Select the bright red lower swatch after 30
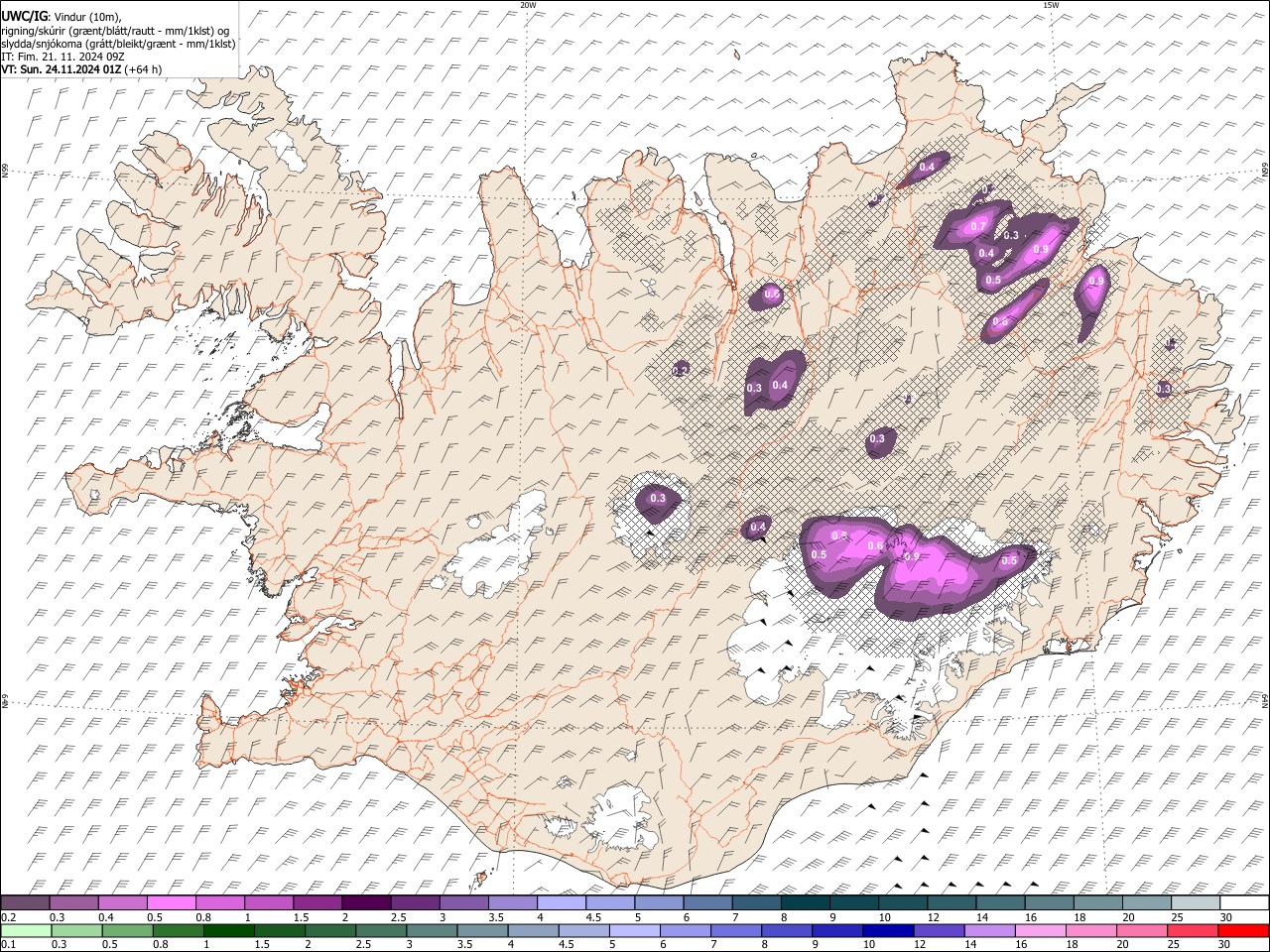The width and height of the screenshot is (1270, 952). (1243, 930)
